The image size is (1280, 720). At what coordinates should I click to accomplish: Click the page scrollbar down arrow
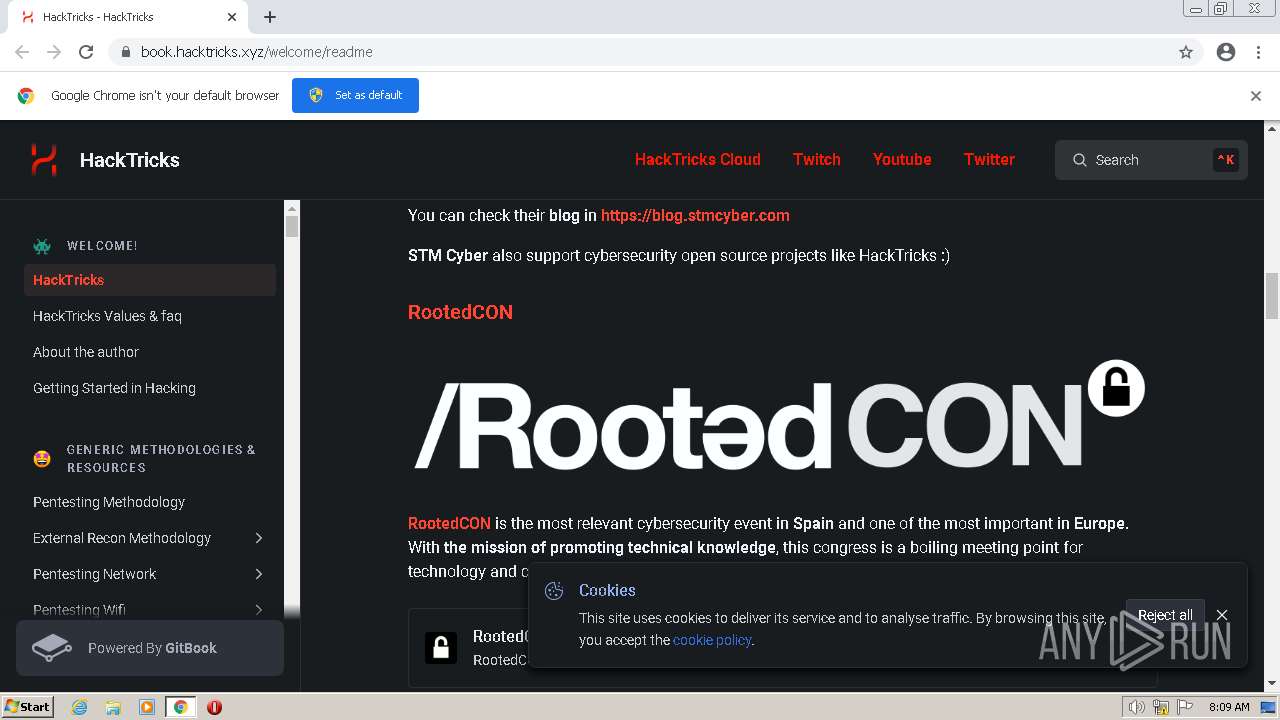point(1272,684)
